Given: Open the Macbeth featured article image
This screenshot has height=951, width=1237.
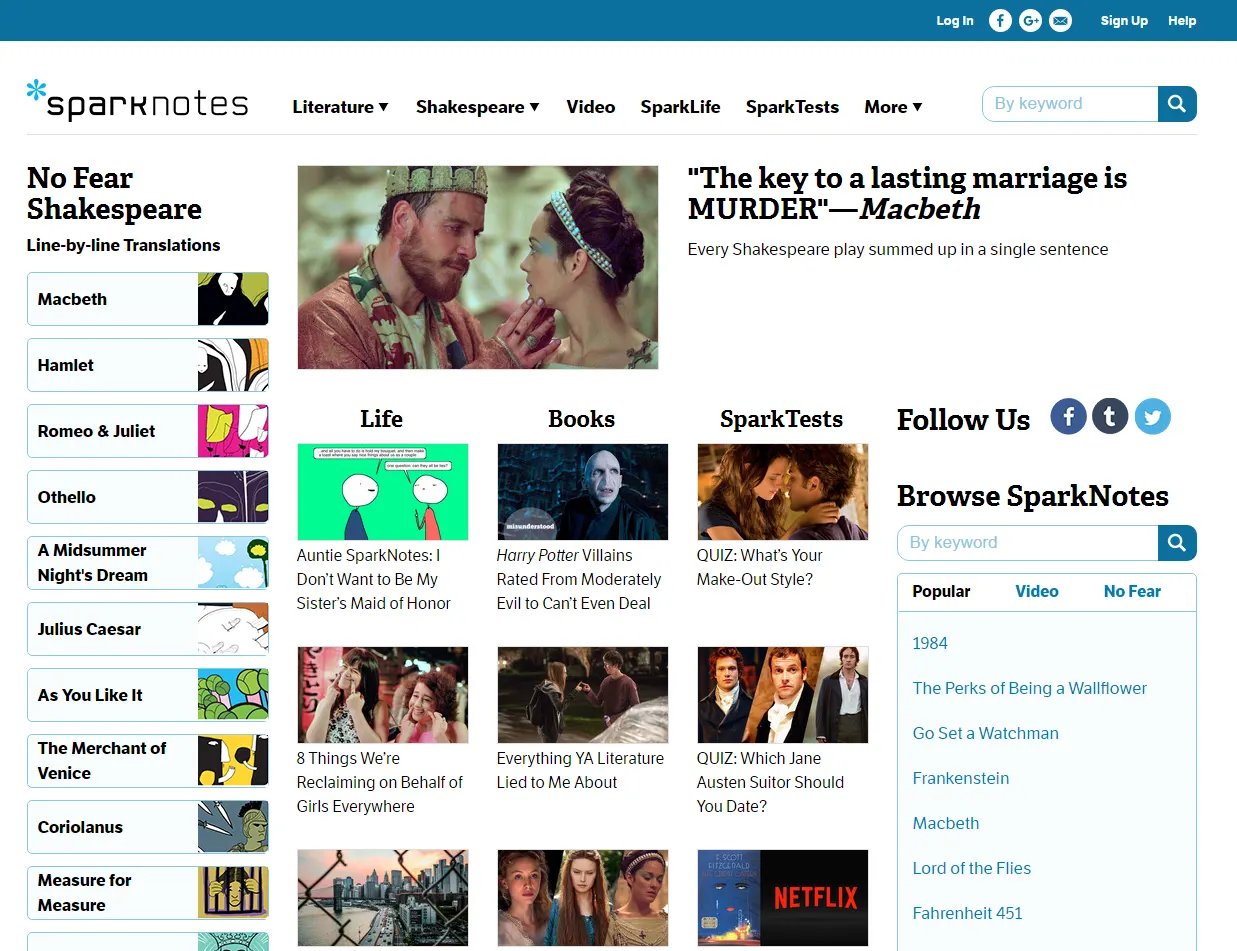Looking at the screenshot, I should tap(478, 267).
